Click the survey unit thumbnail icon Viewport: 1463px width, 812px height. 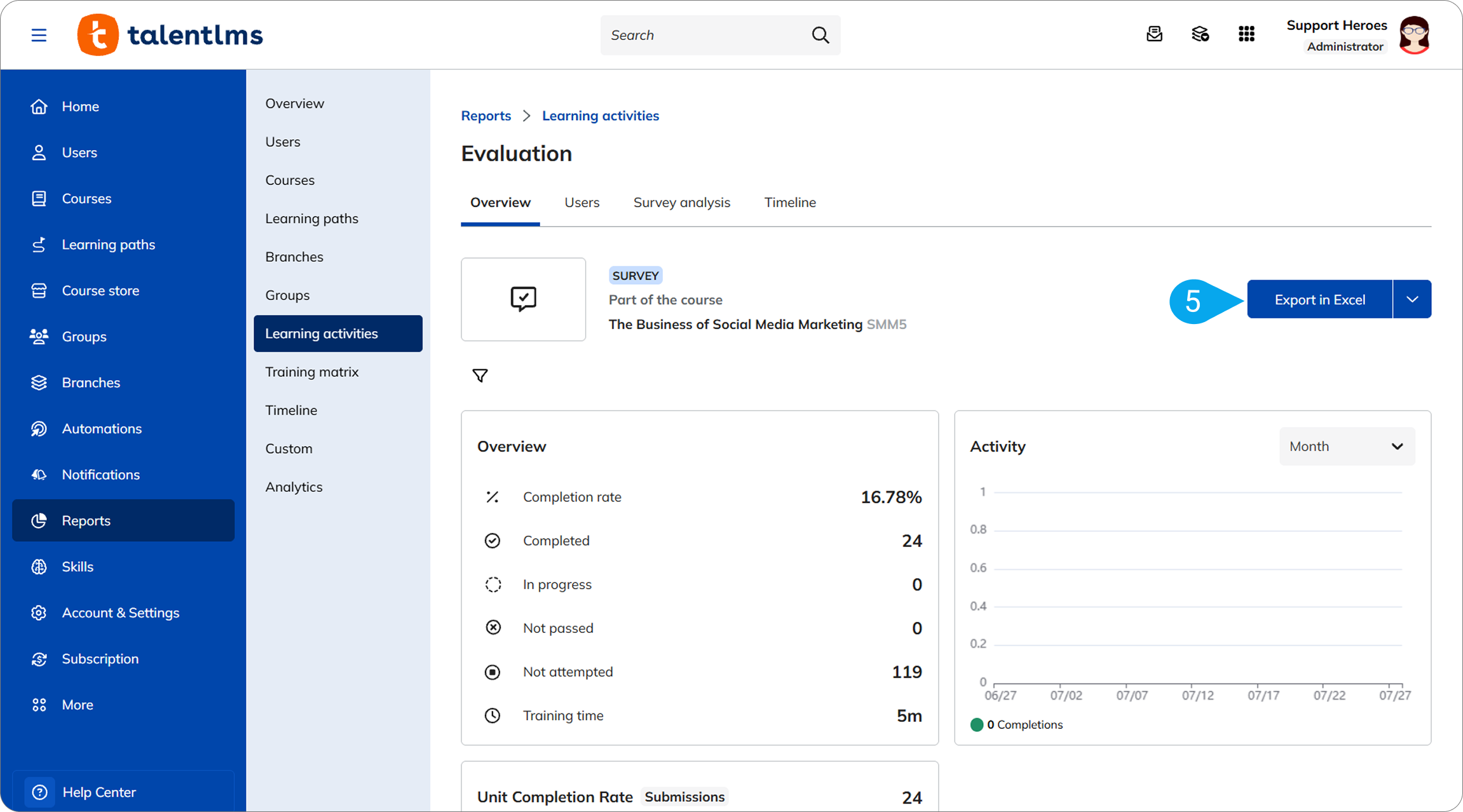(x=523, y=299)
